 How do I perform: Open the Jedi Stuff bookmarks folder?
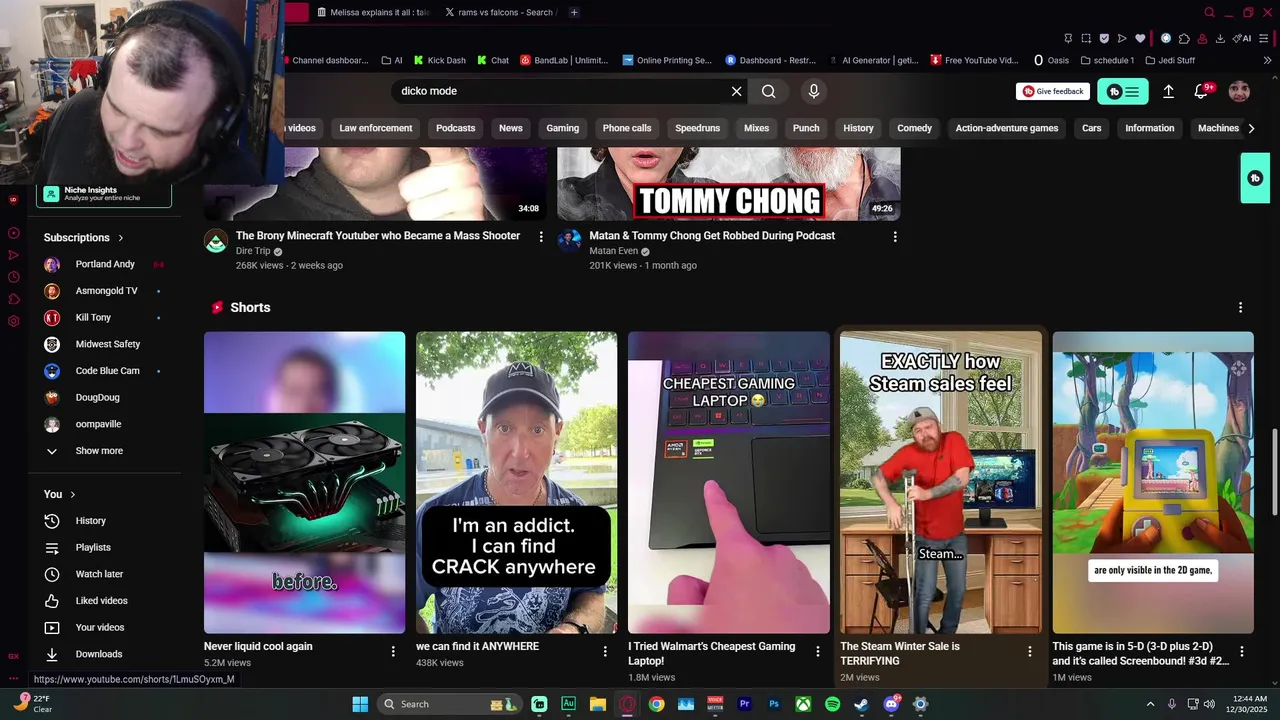coord(1170,60)
